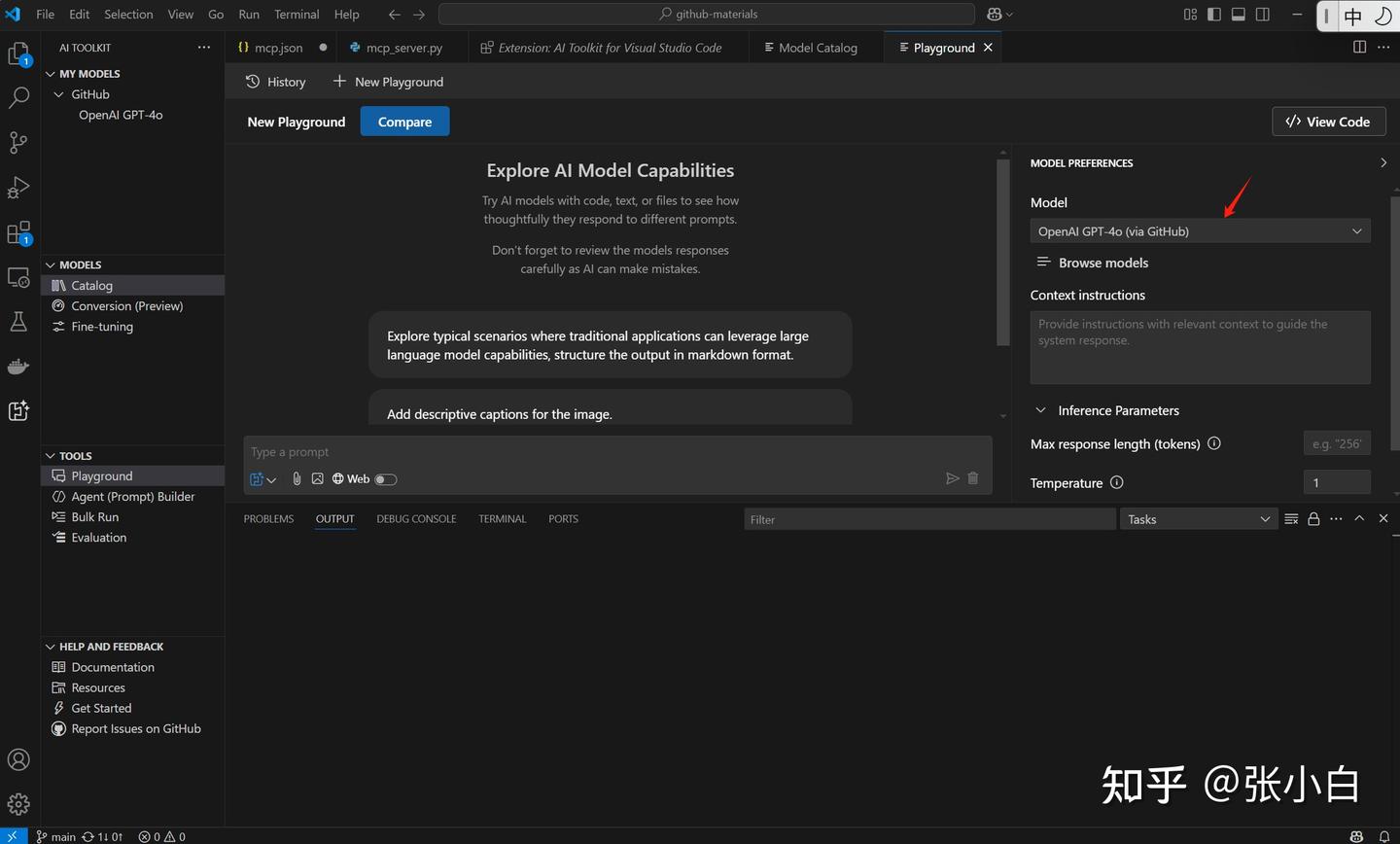The image size is (1400, 844).
Task: Show info for Temperature parameter
Action: pos(1117,482)
